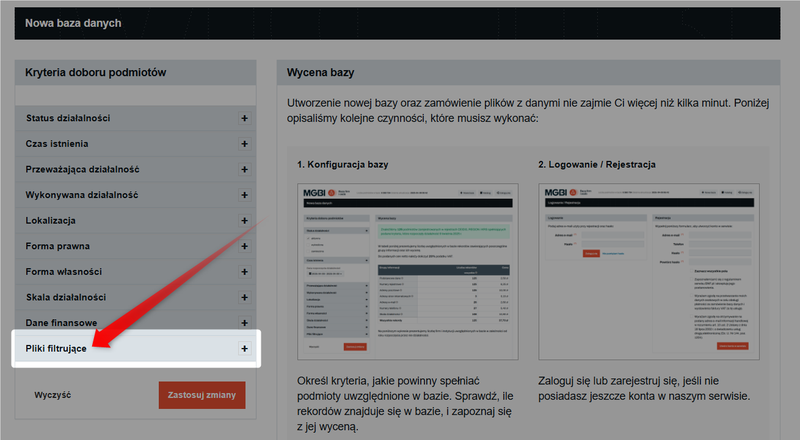Click the plus icon beside Forma prawna

point(244,246)
